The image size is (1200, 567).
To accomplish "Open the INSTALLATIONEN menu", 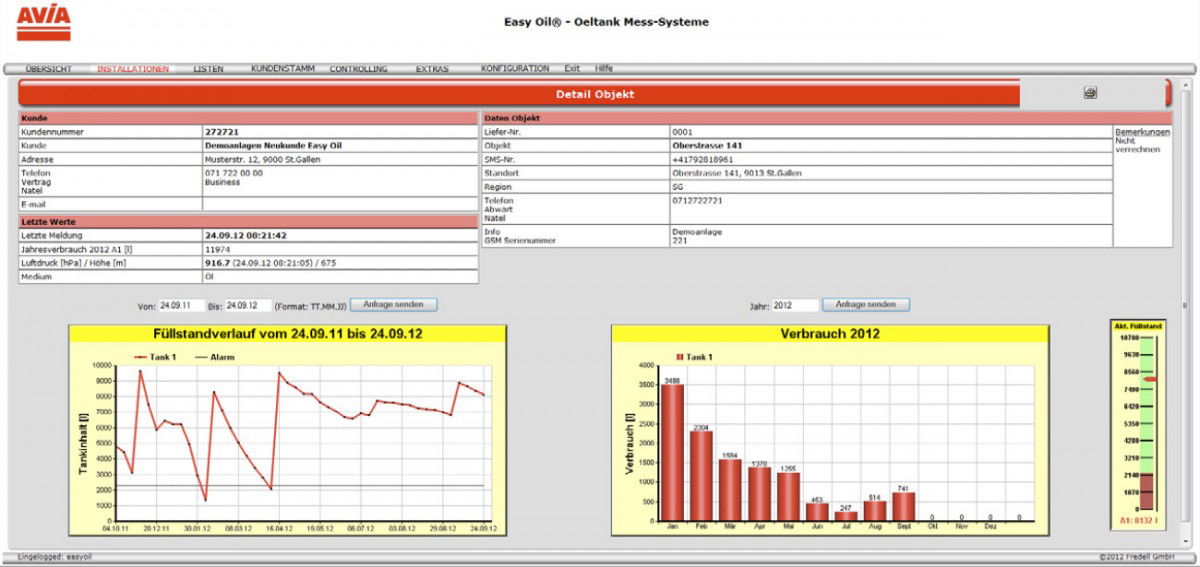I will (x=133, y=69).
